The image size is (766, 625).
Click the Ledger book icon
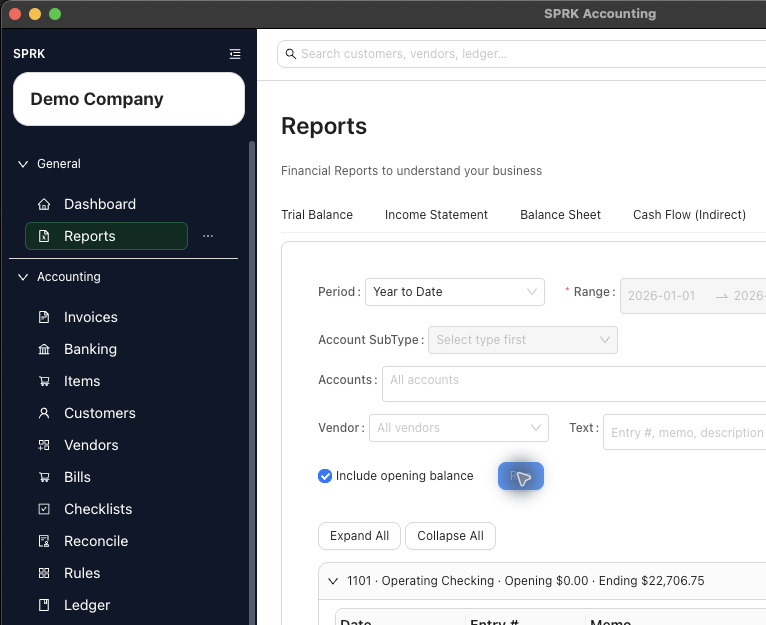tap(44, 605)
